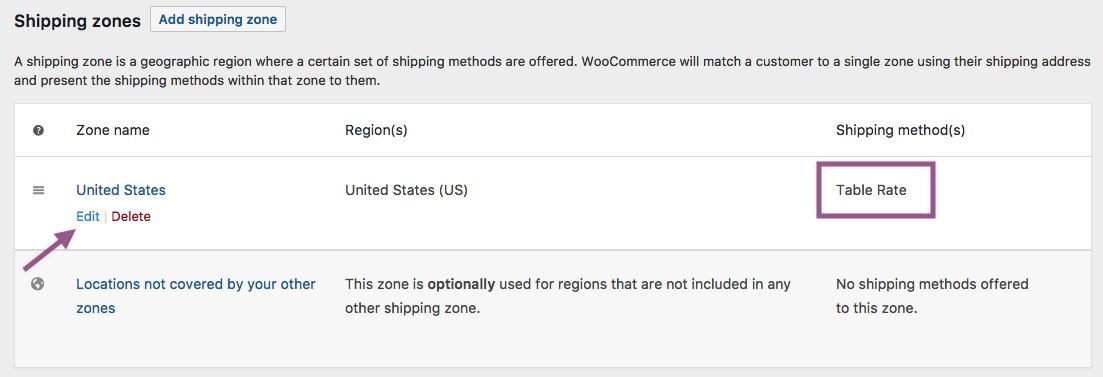Open Locations not covered by your other zones
The width and height of the screenshot is (1103, 377).
coord(196,296)
